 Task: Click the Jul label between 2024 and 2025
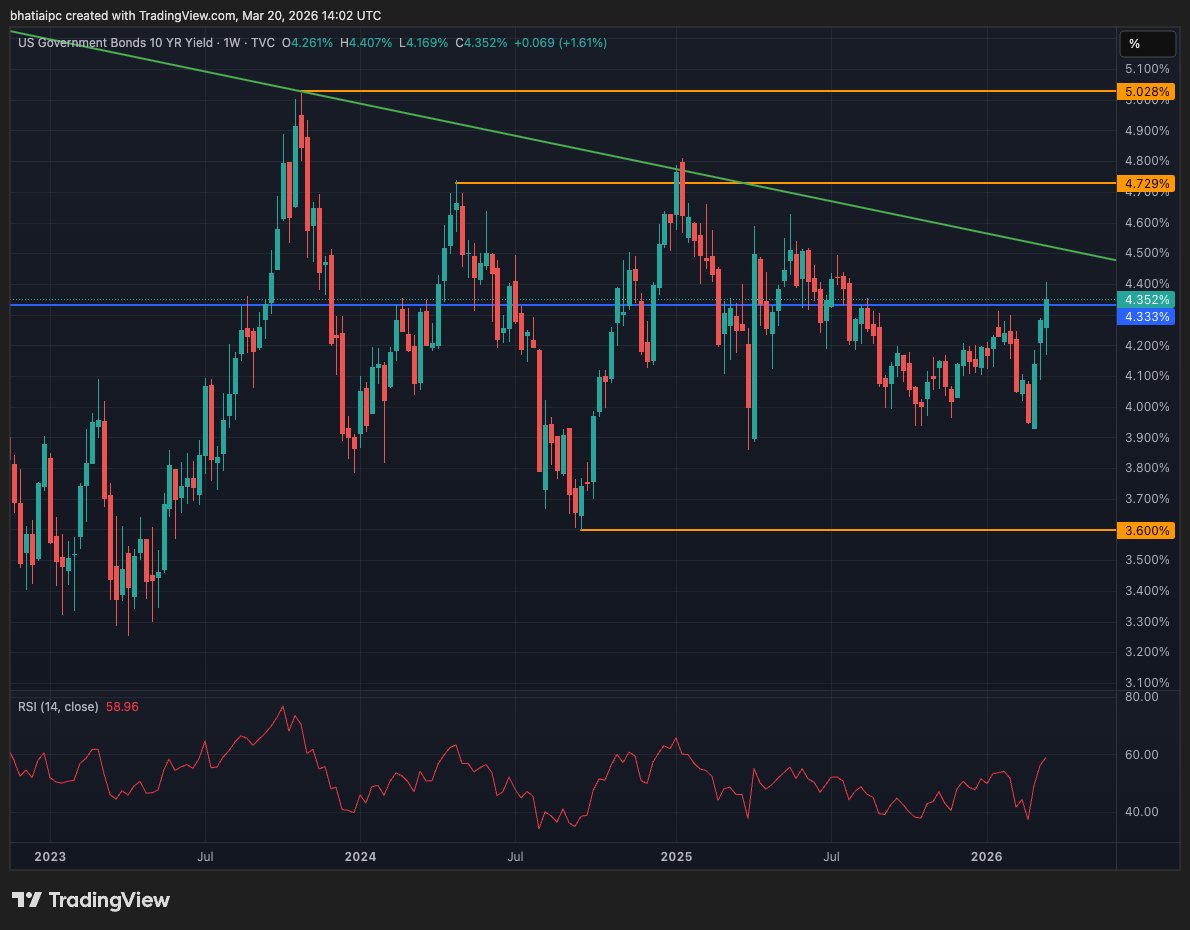click(515, 857)
